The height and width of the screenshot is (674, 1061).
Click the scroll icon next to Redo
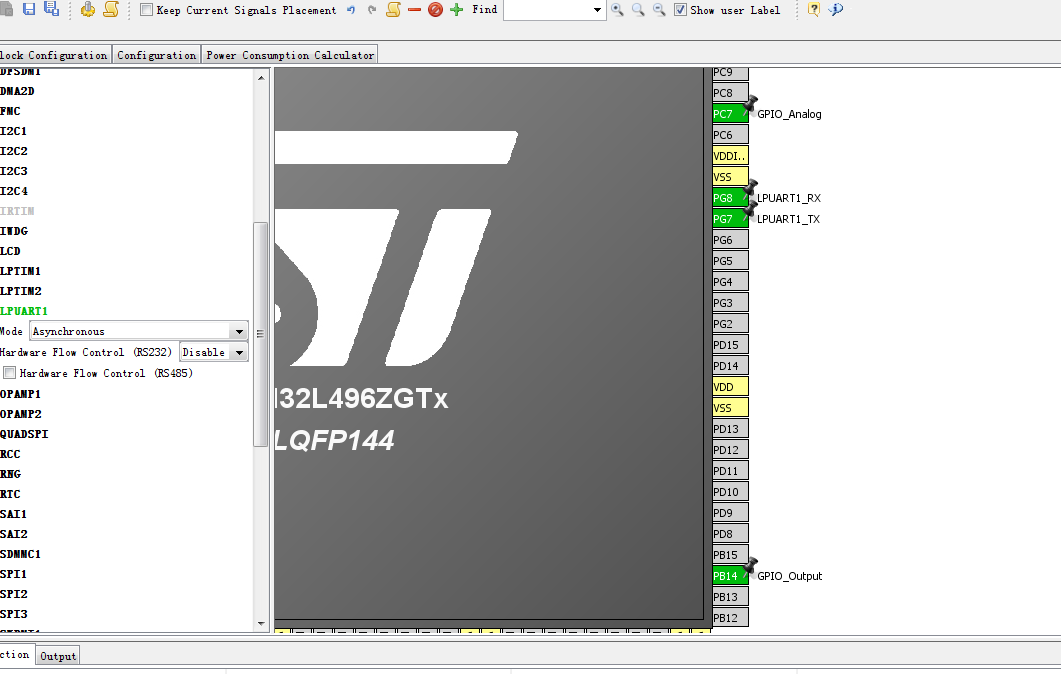click(x=393, y=9)
